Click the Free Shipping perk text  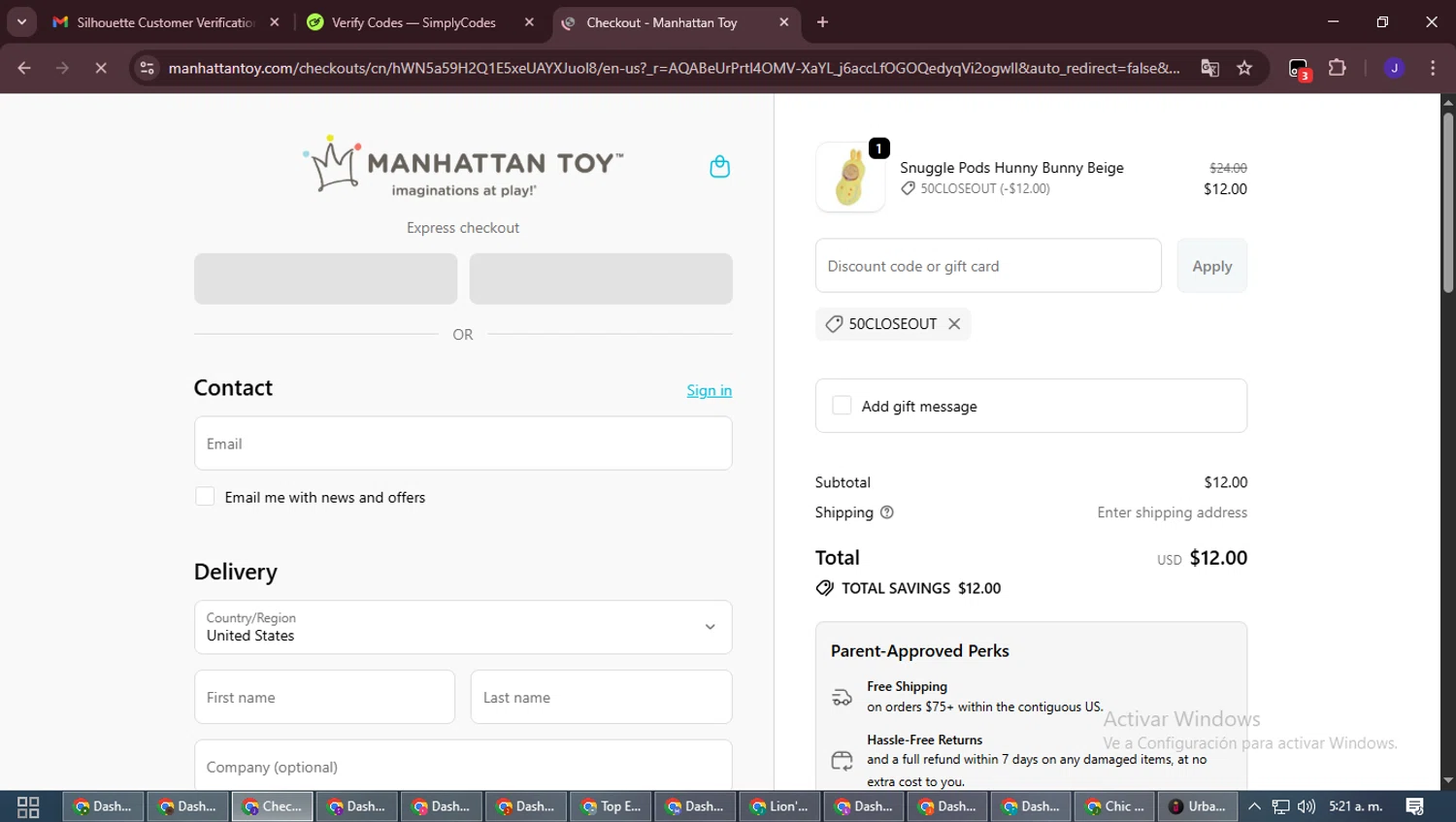coord(985,697)
